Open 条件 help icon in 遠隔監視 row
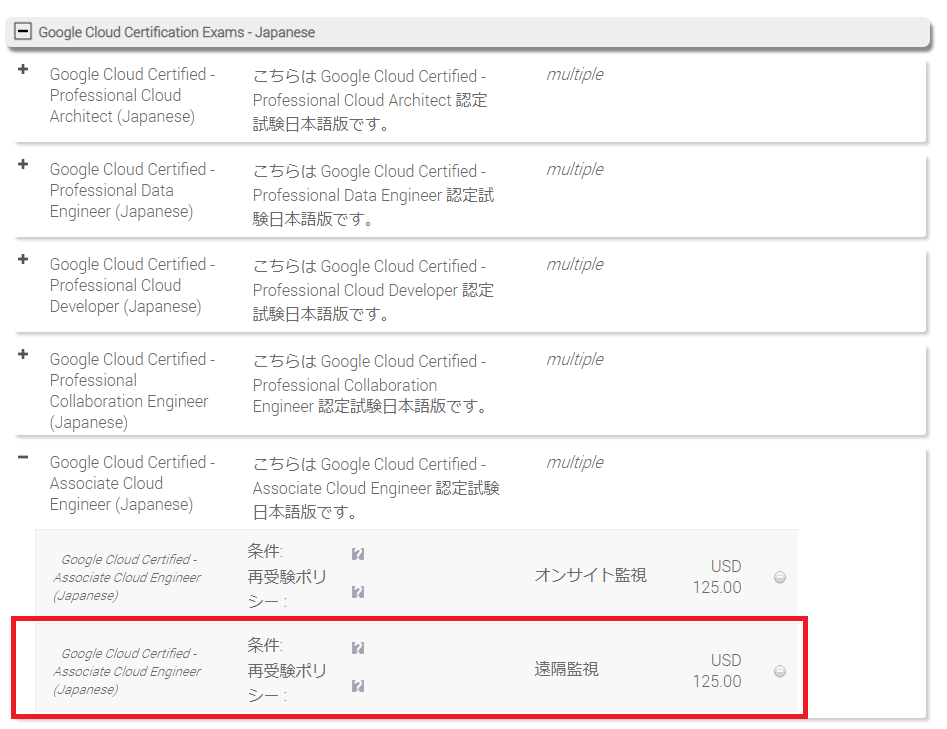The image size is (947, 729). coord(358,648)
